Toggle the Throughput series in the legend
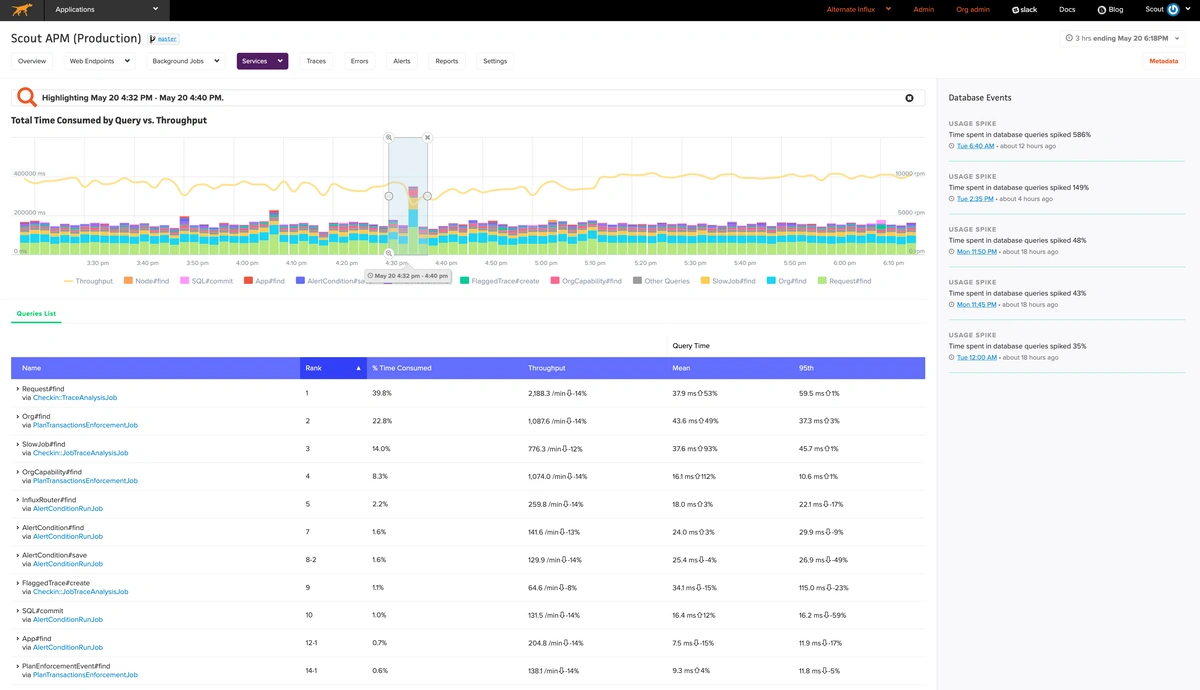The height and width of the screenshot is (690, 1200). [x=88, y=281]
